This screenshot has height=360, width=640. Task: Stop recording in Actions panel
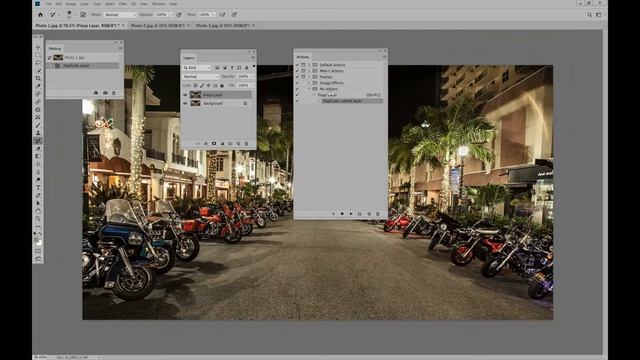click(x=333, y=213)
